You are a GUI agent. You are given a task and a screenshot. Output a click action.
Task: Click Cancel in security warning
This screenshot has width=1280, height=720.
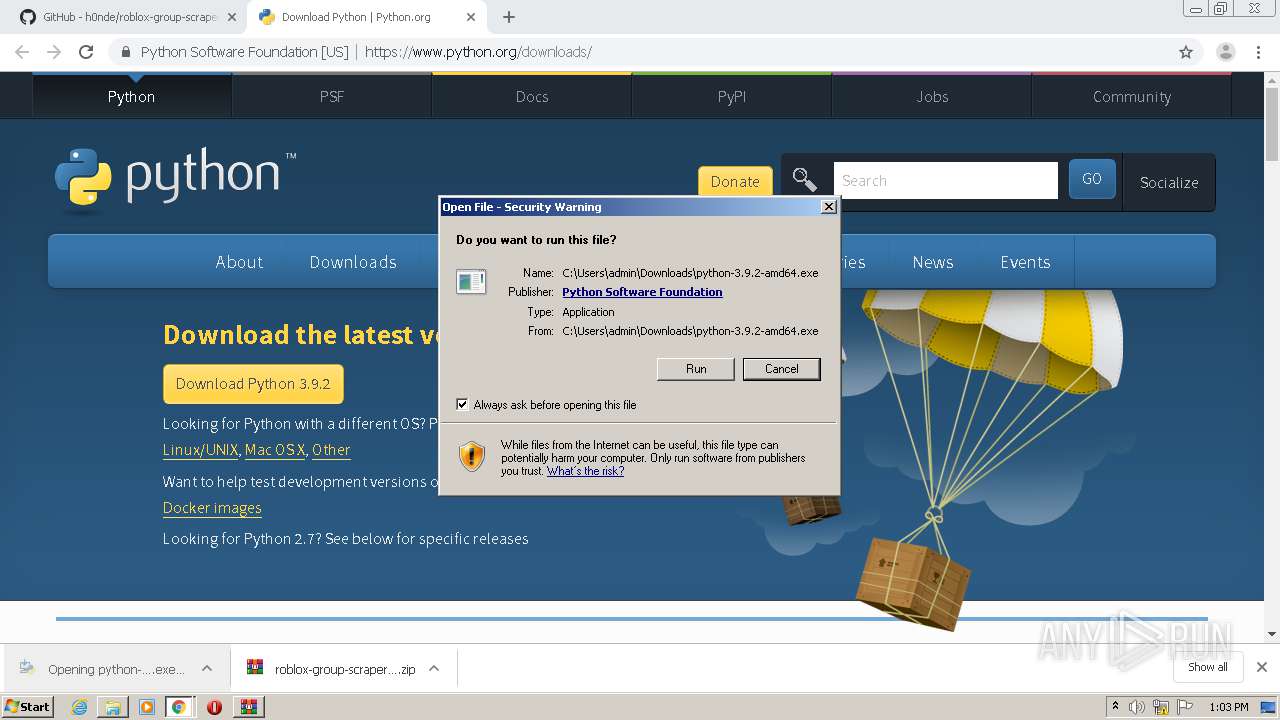tap(782, 369)
